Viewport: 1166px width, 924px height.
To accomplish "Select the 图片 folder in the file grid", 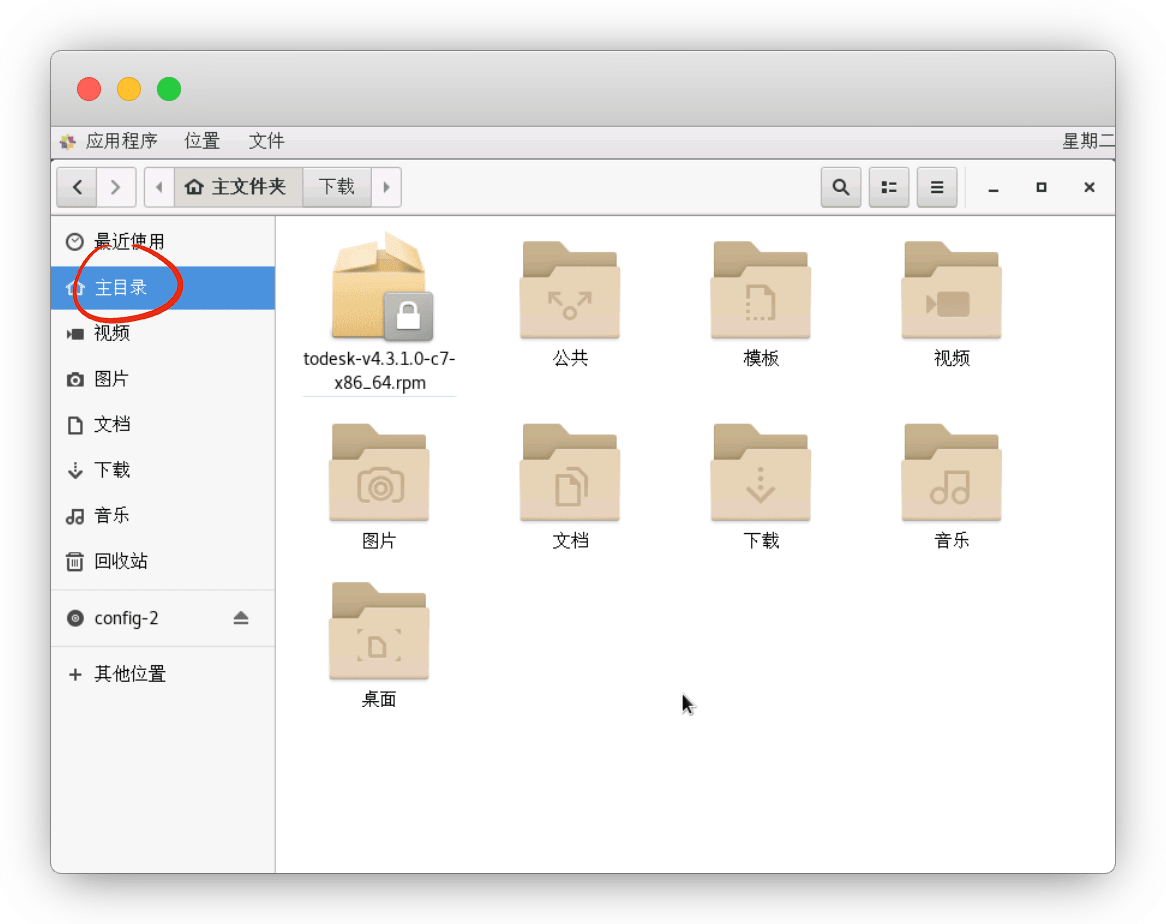I will tap(379, 472).
